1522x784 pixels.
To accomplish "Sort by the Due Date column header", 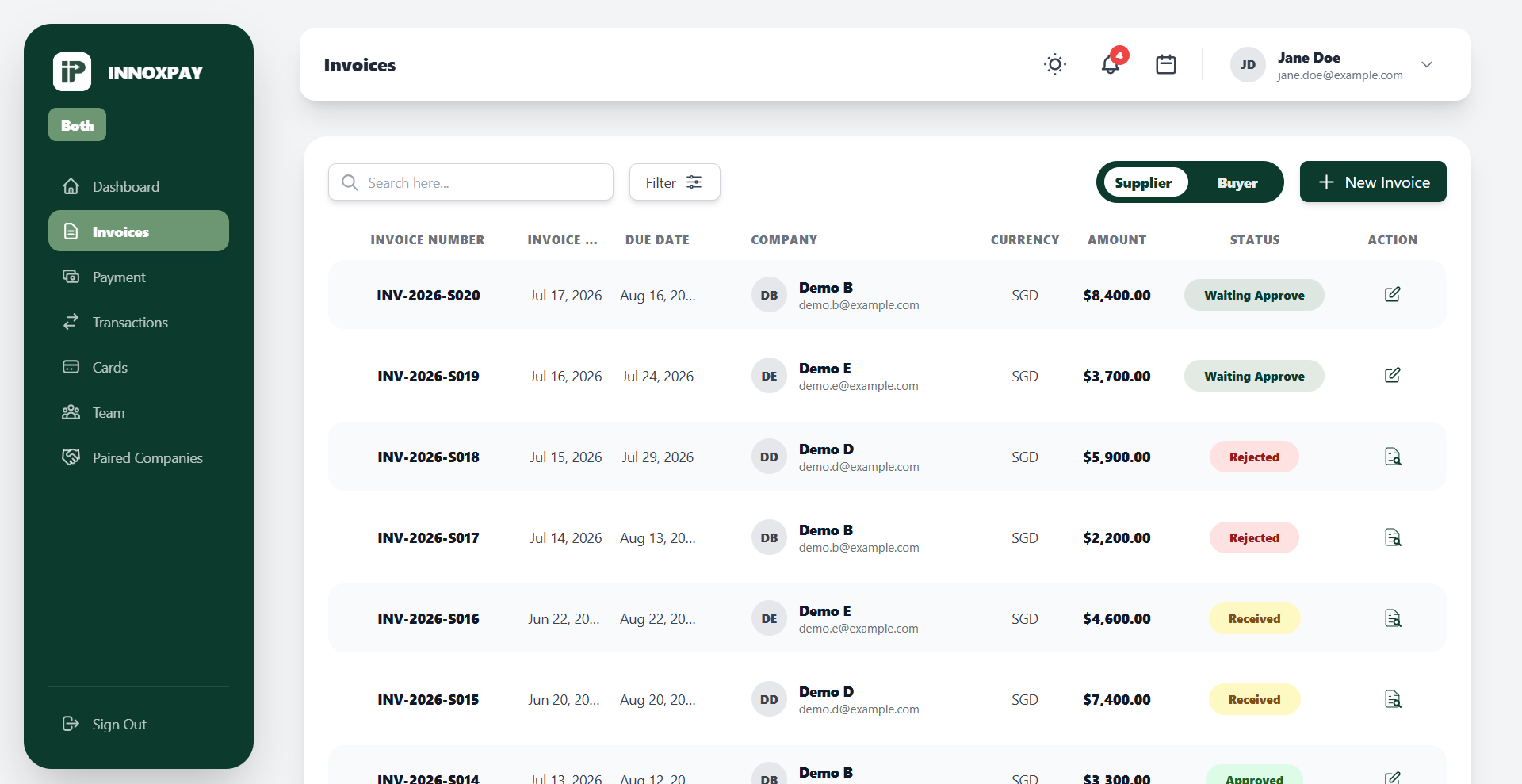I will pos(657,239).
